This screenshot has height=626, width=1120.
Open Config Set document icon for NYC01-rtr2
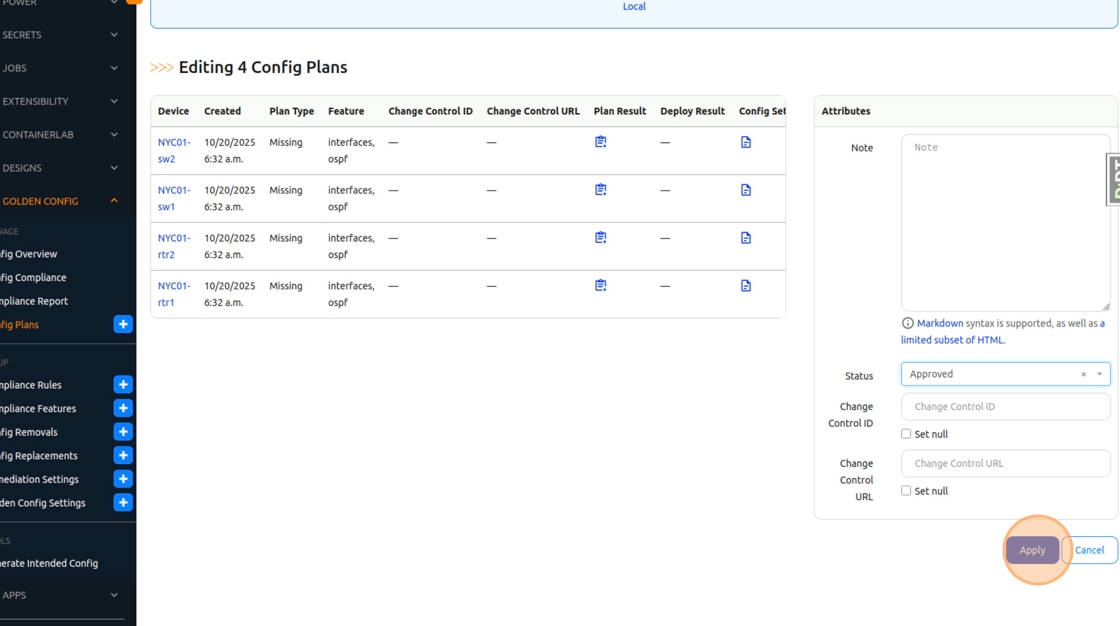coord(745,238)
